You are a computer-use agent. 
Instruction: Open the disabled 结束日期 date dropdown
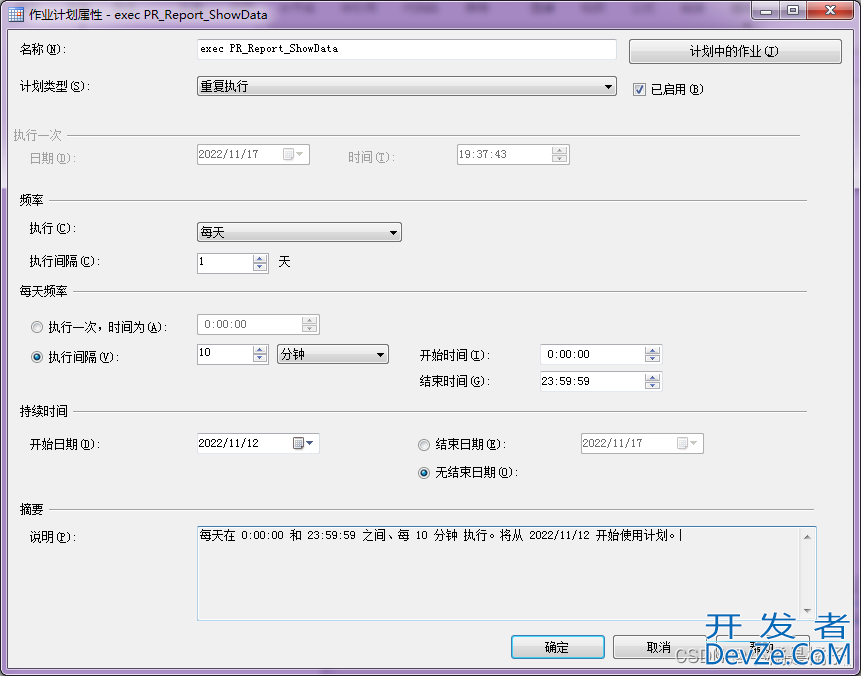[x=687, y=443]
